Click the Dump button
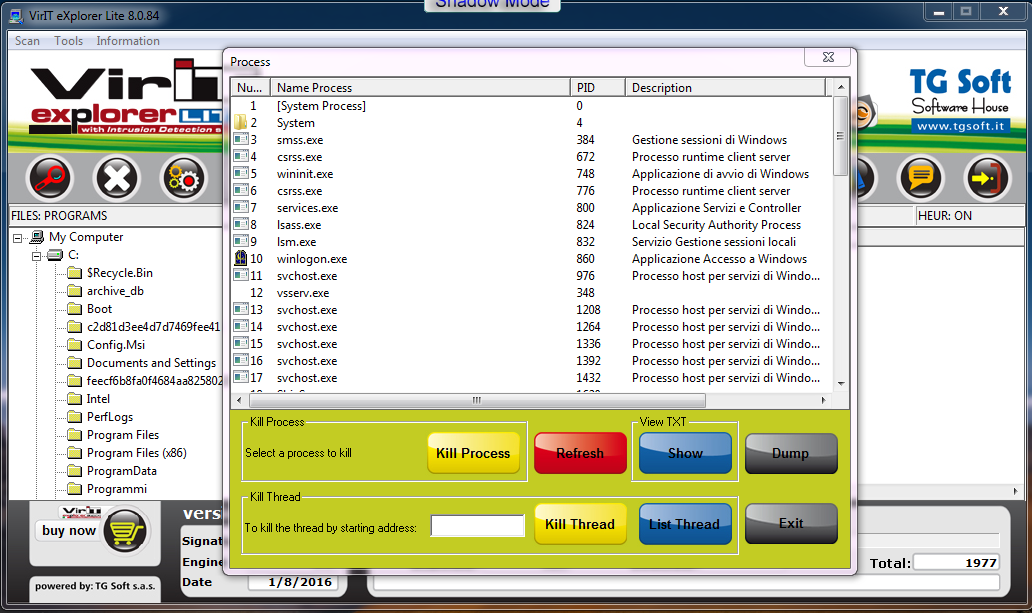 (791, 453)
